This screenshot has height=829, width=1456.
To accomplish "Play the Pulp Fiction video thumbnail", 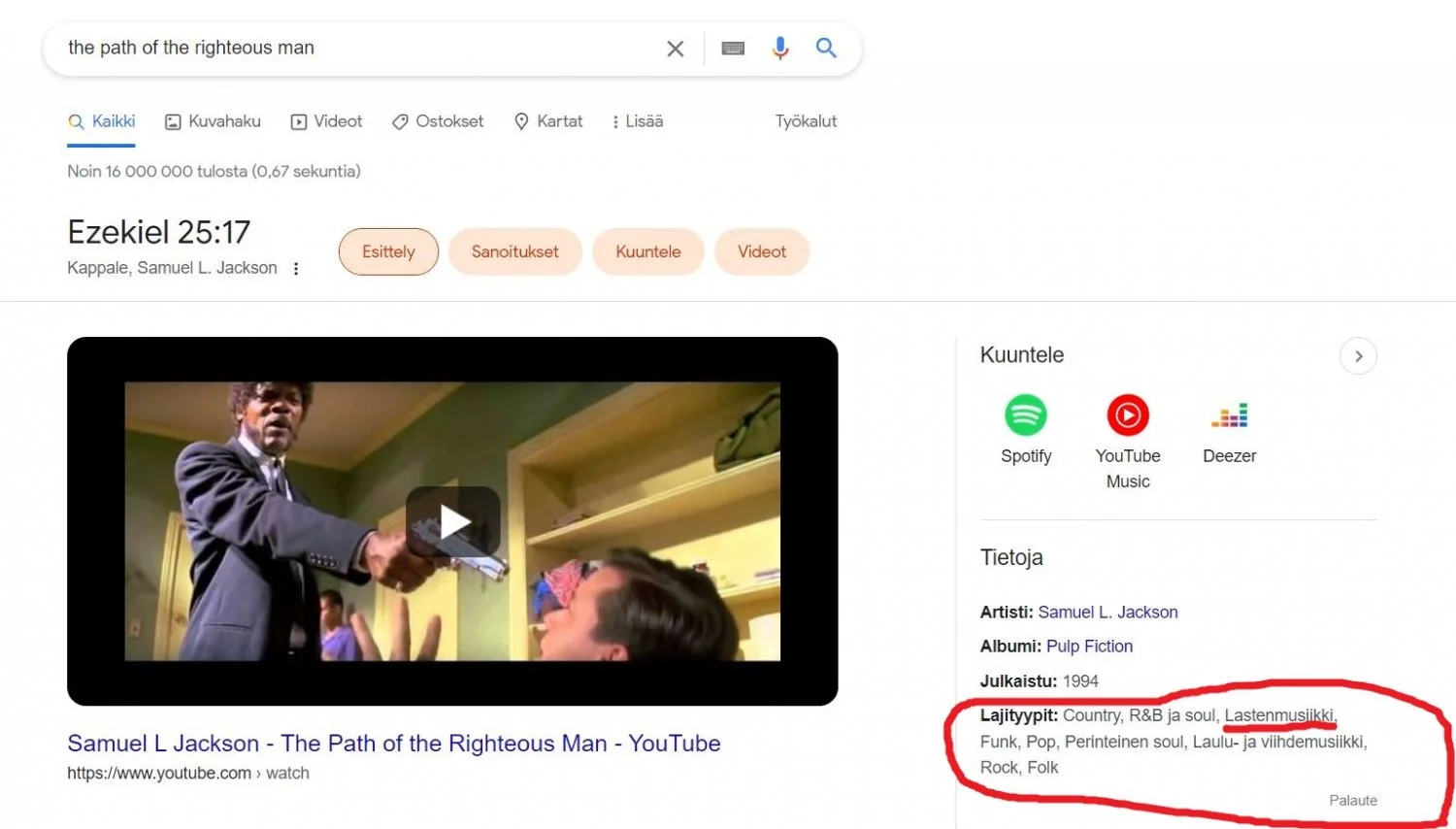I will tap(452, 521).
